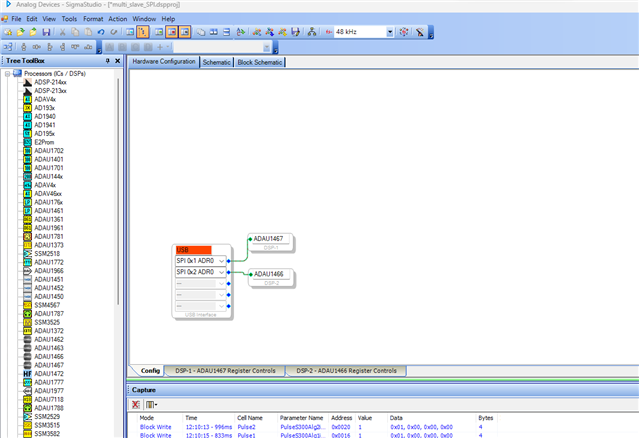Toggle the highlighted Tree ToolBox view button

click(x=143, y=32)
